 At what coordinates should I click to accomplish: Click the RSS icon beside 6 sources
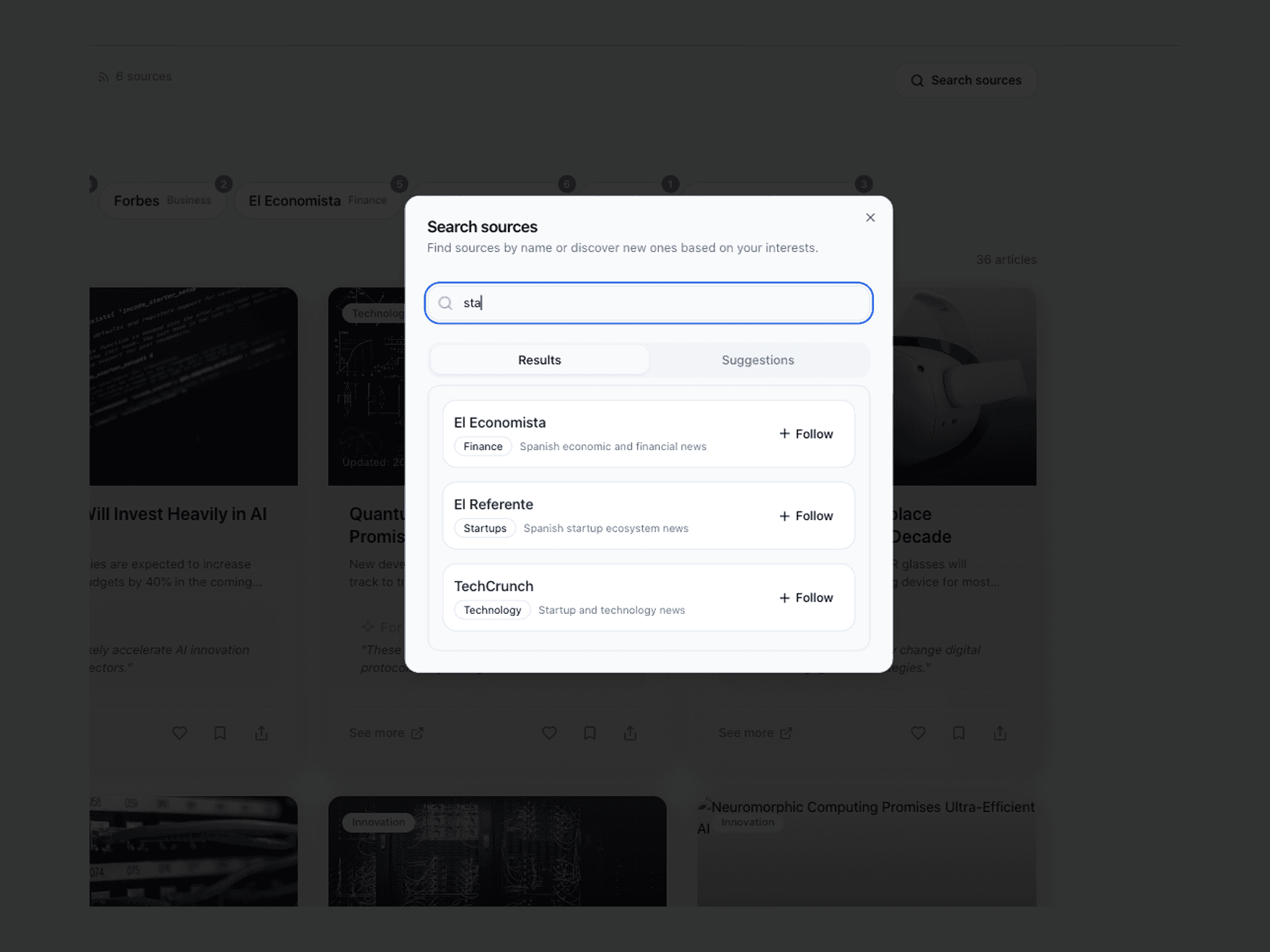(104, 76)
